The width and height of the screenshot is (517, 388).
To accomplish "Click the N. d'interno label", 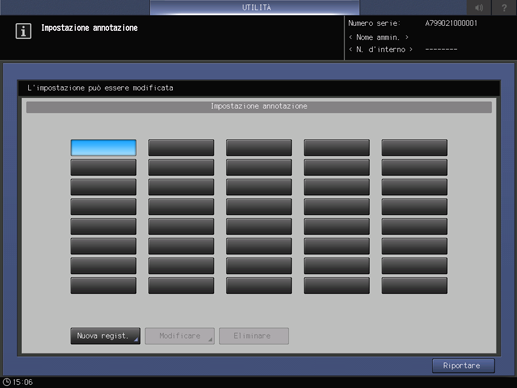I will 381,50.
